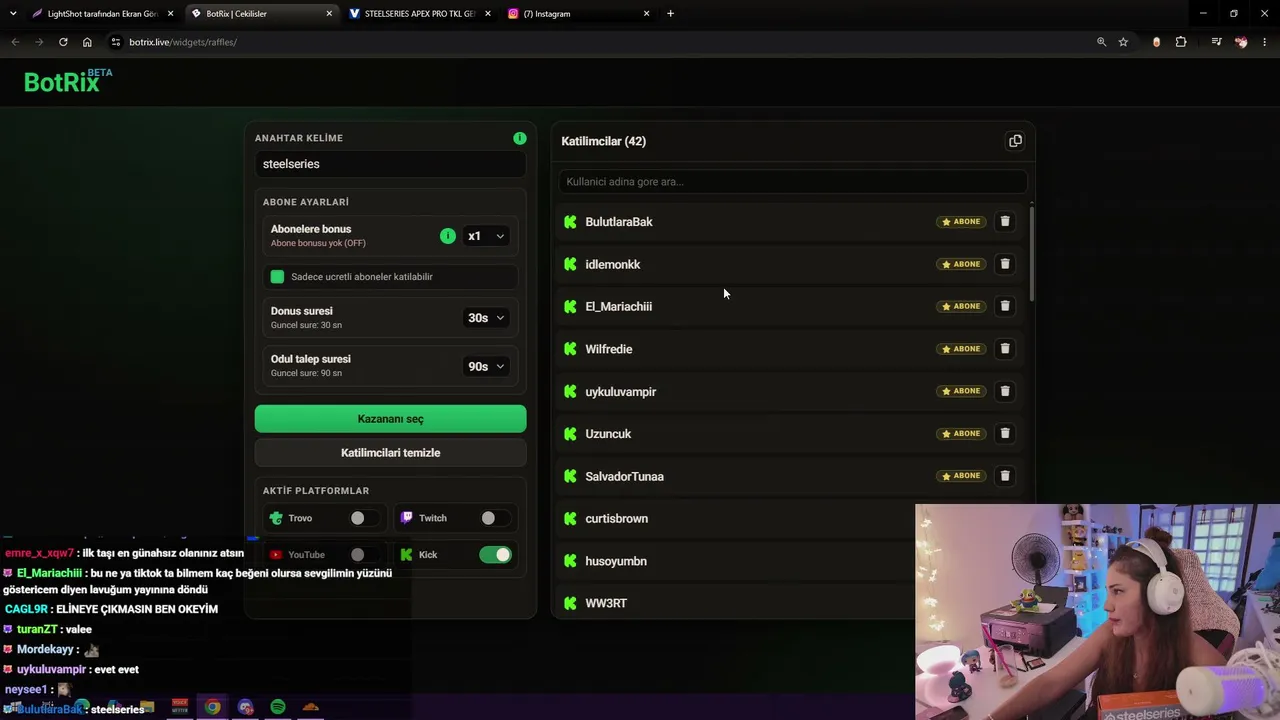Screen dimensions: 1280x720
Task: Close the Instagram tab
Action: (646, 14)
